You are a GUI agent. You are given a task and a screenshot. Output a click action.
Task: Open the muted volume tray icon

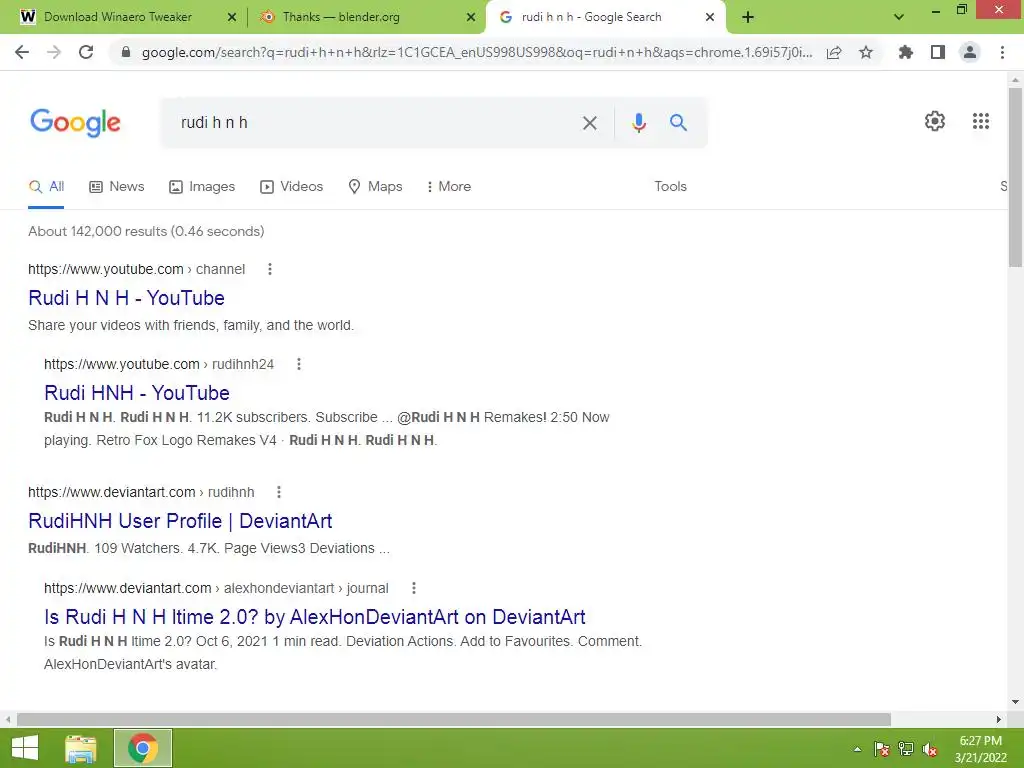click(930, 749)
